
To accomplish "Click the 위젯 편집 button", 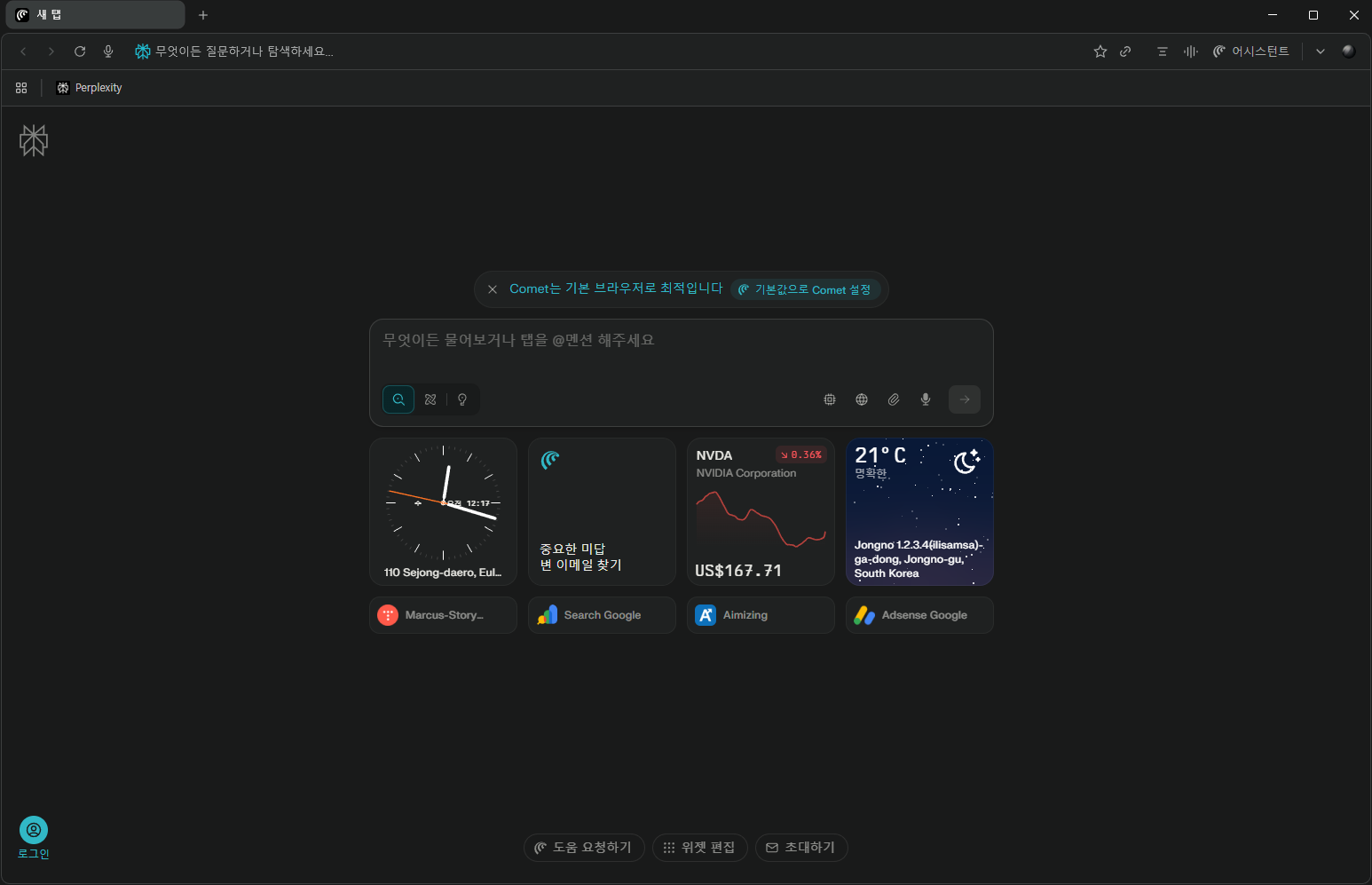I will coord(700,848).
